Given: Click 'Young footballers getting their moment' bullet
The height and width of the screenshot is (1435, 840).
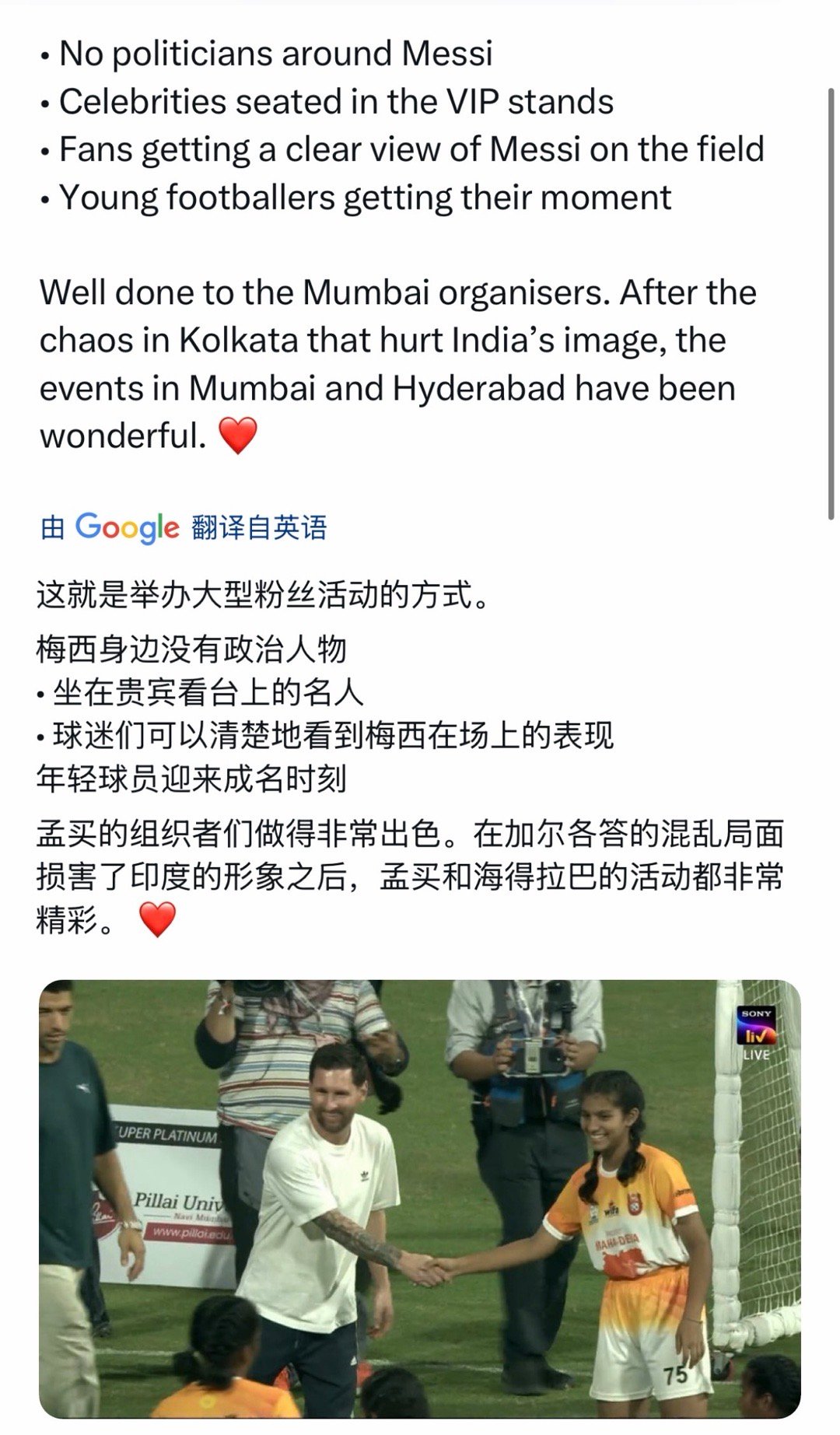Looking at the screenshot, I should click(355, 198).
